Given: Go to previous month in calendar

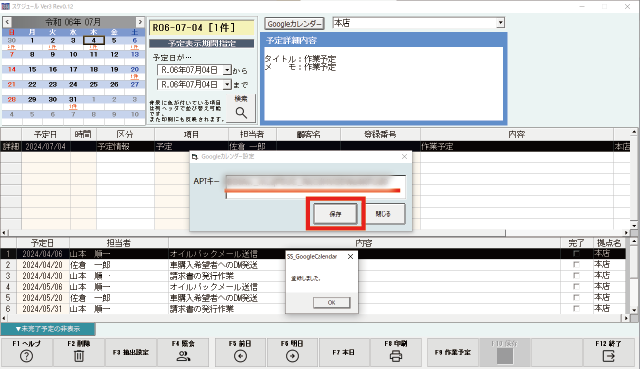Looking at the screenshot, I should pyautogui.click(x=7, y=22).
